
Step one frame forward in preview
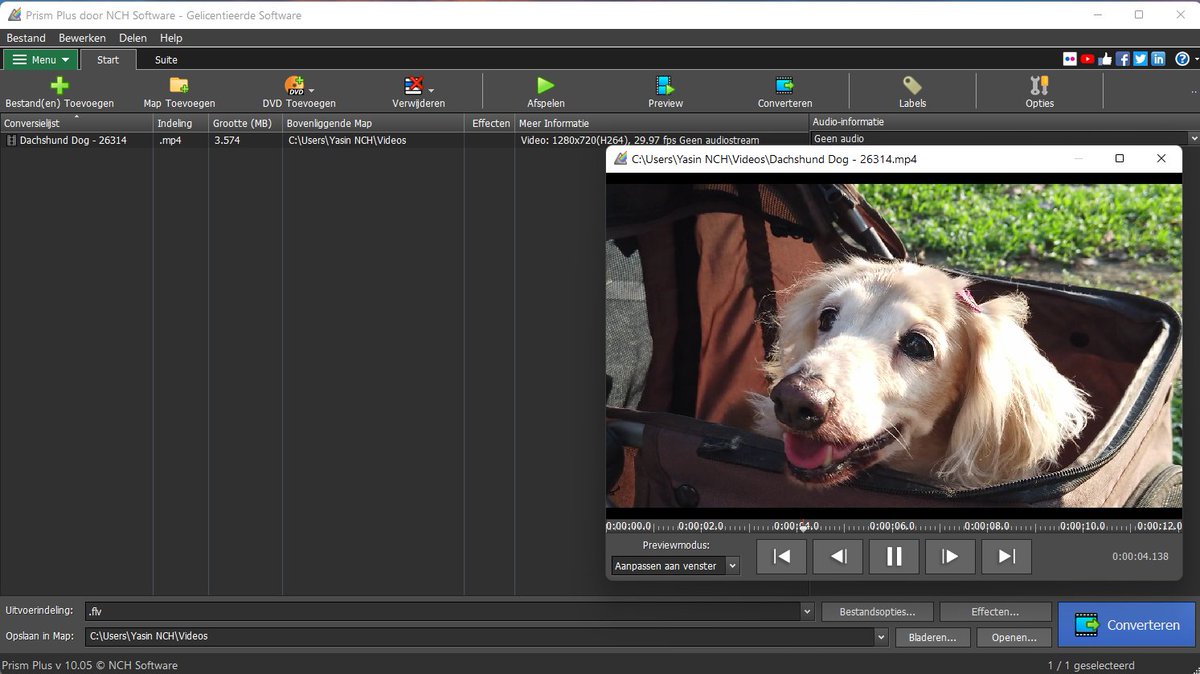click(950, 557)
